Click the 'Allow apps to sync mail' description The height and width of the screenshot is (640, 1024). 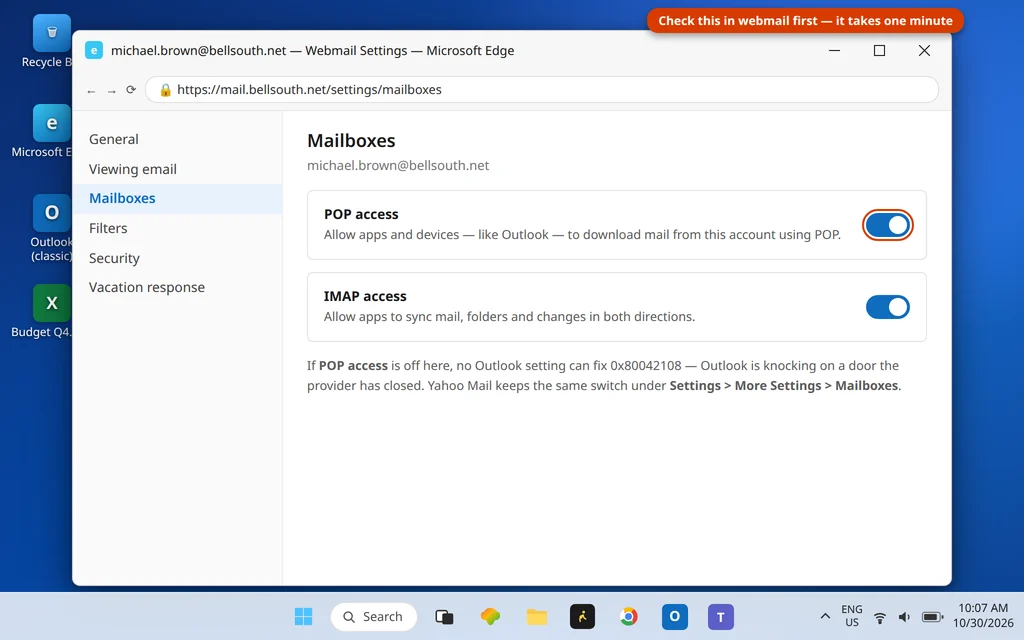point(509,317)
